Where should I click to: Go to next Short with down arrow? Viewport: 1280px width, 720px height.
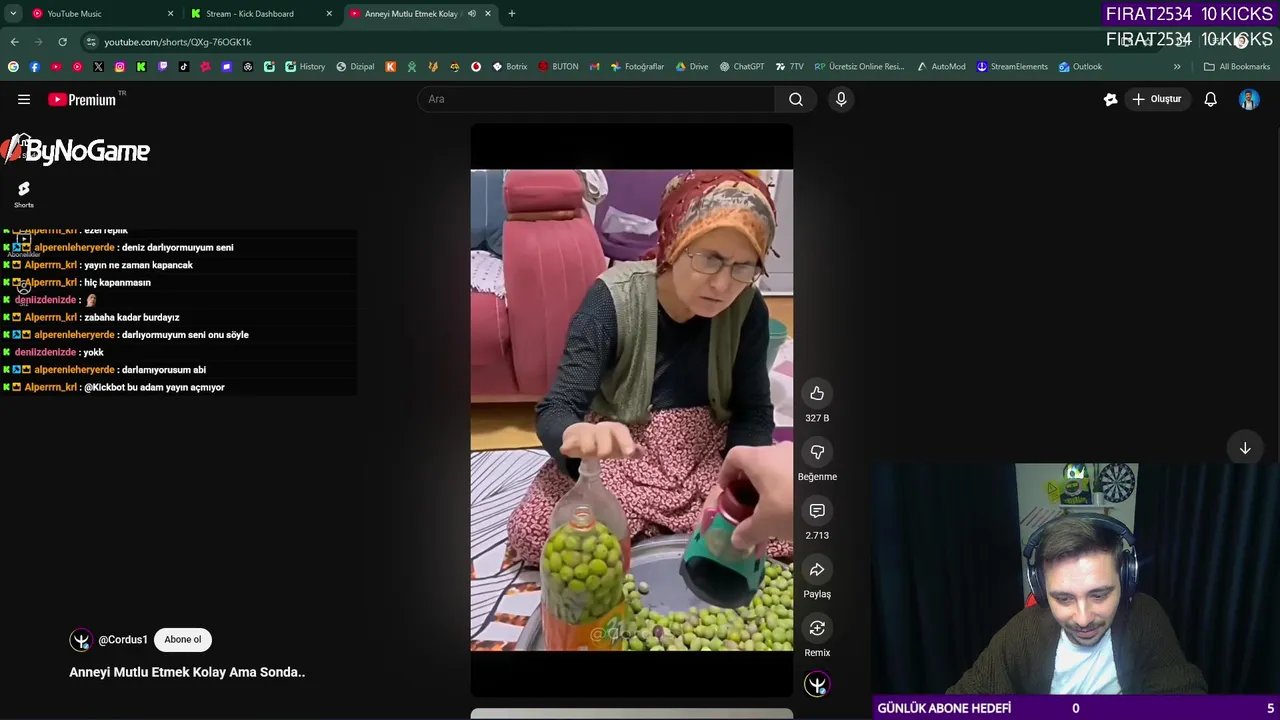[1245, 449]
